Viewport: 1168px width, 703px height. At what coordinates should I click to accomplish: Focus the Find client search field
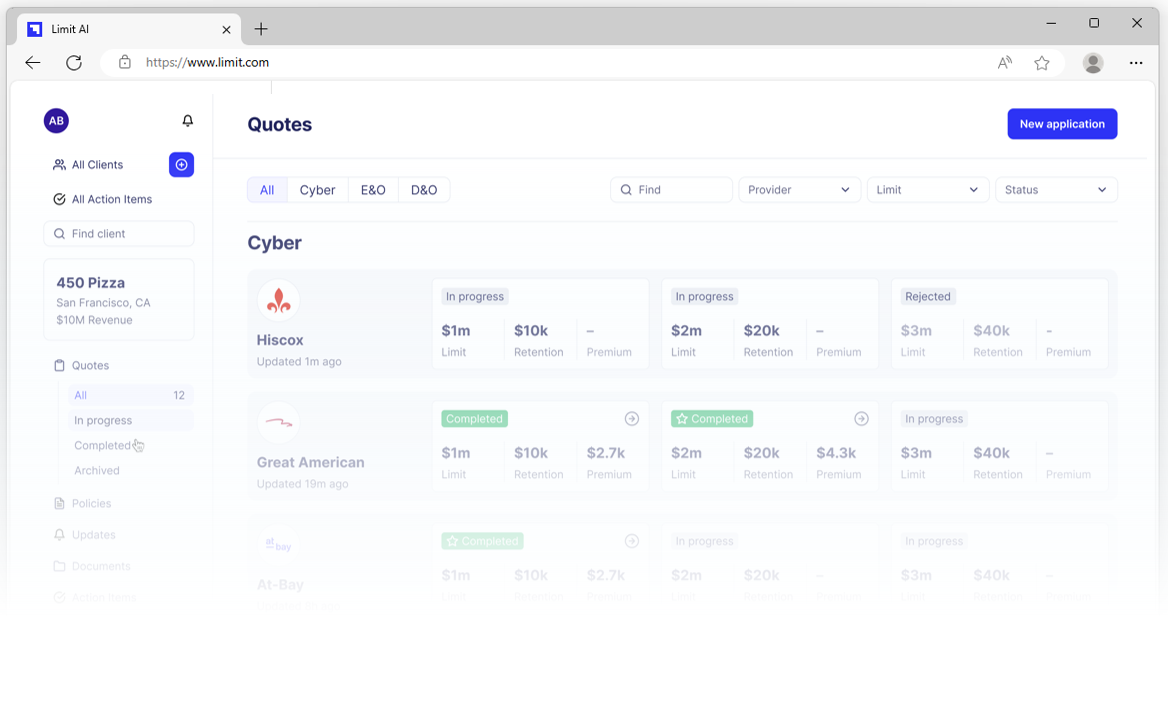(x=119, y=234)
